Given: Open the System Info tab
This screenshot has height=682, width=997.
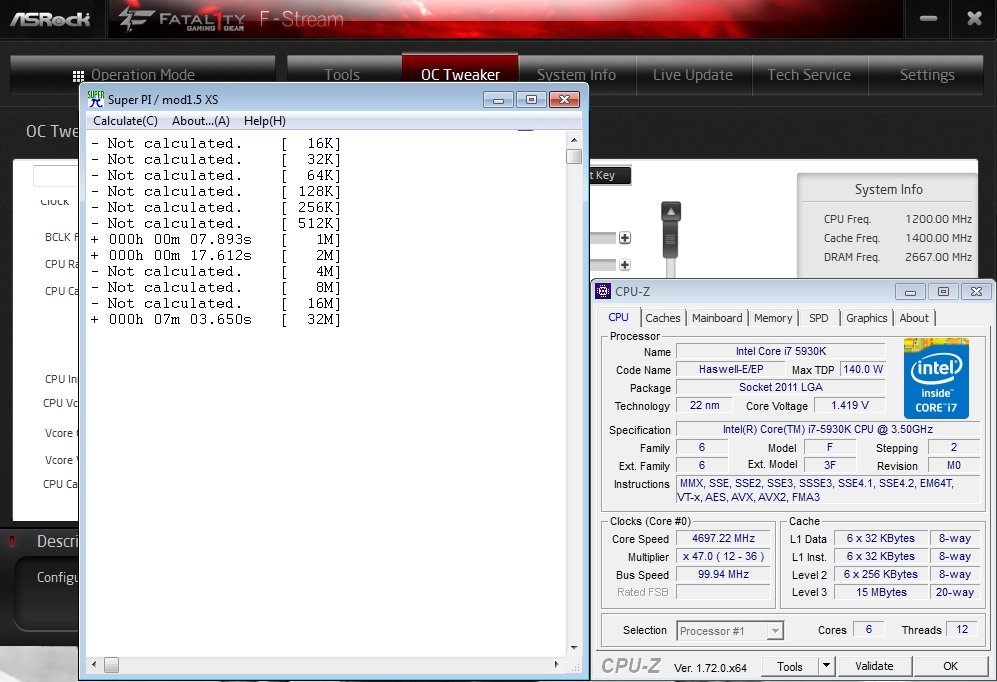Looking at the screenshot, I should click(577, 75).
